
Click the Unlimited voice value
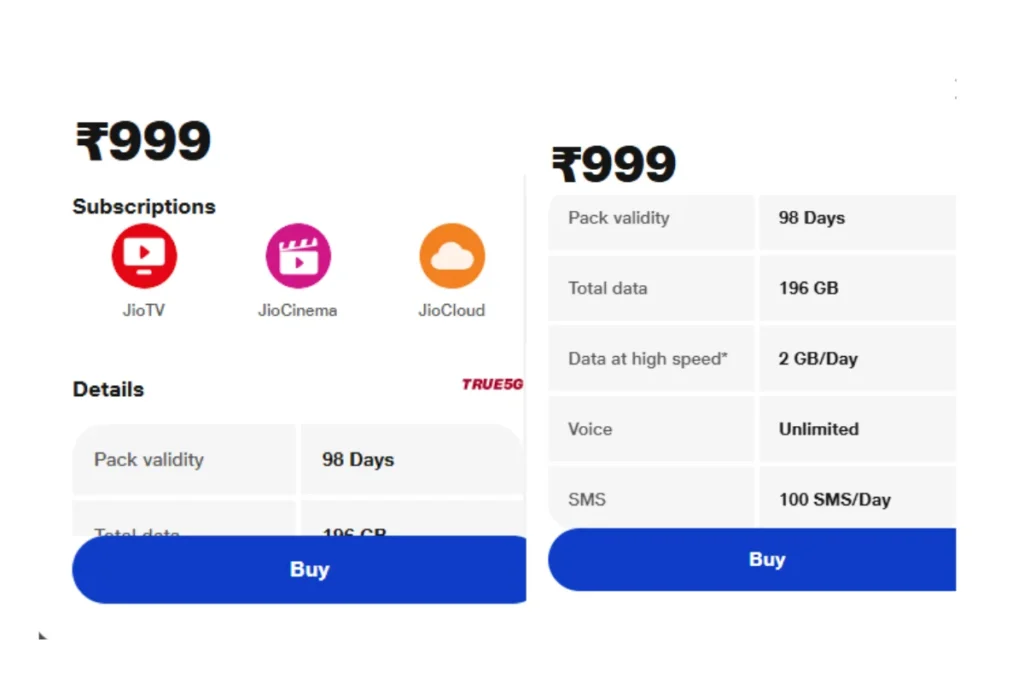click(819, 429)
